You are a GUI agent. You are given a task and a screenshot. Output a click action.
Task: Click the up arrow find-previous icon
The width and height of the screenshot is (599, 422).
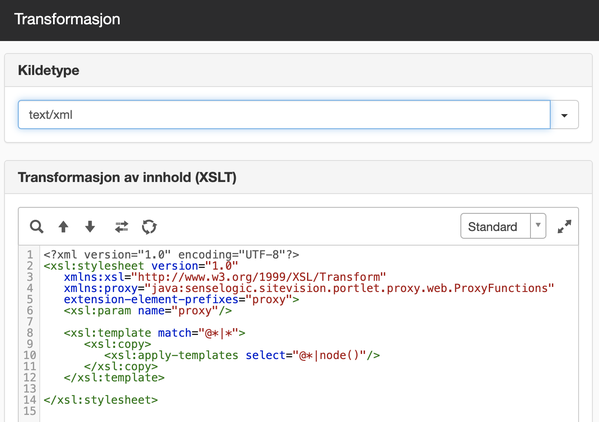(63, 226)
